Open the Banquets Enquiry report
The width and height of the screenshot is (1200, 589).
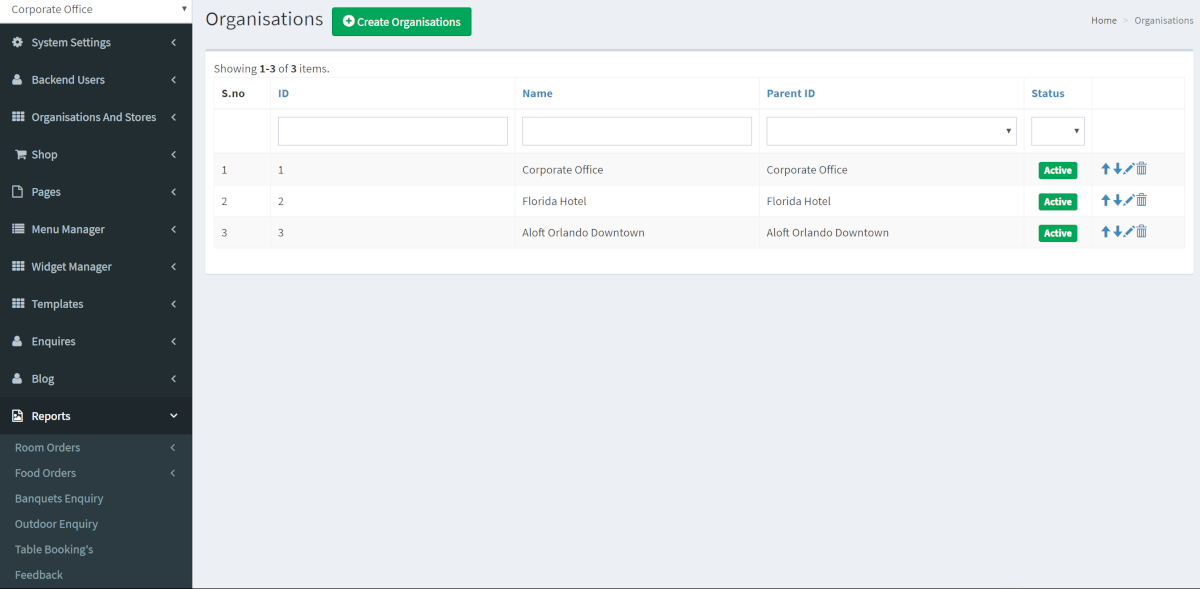click(59, 498)
